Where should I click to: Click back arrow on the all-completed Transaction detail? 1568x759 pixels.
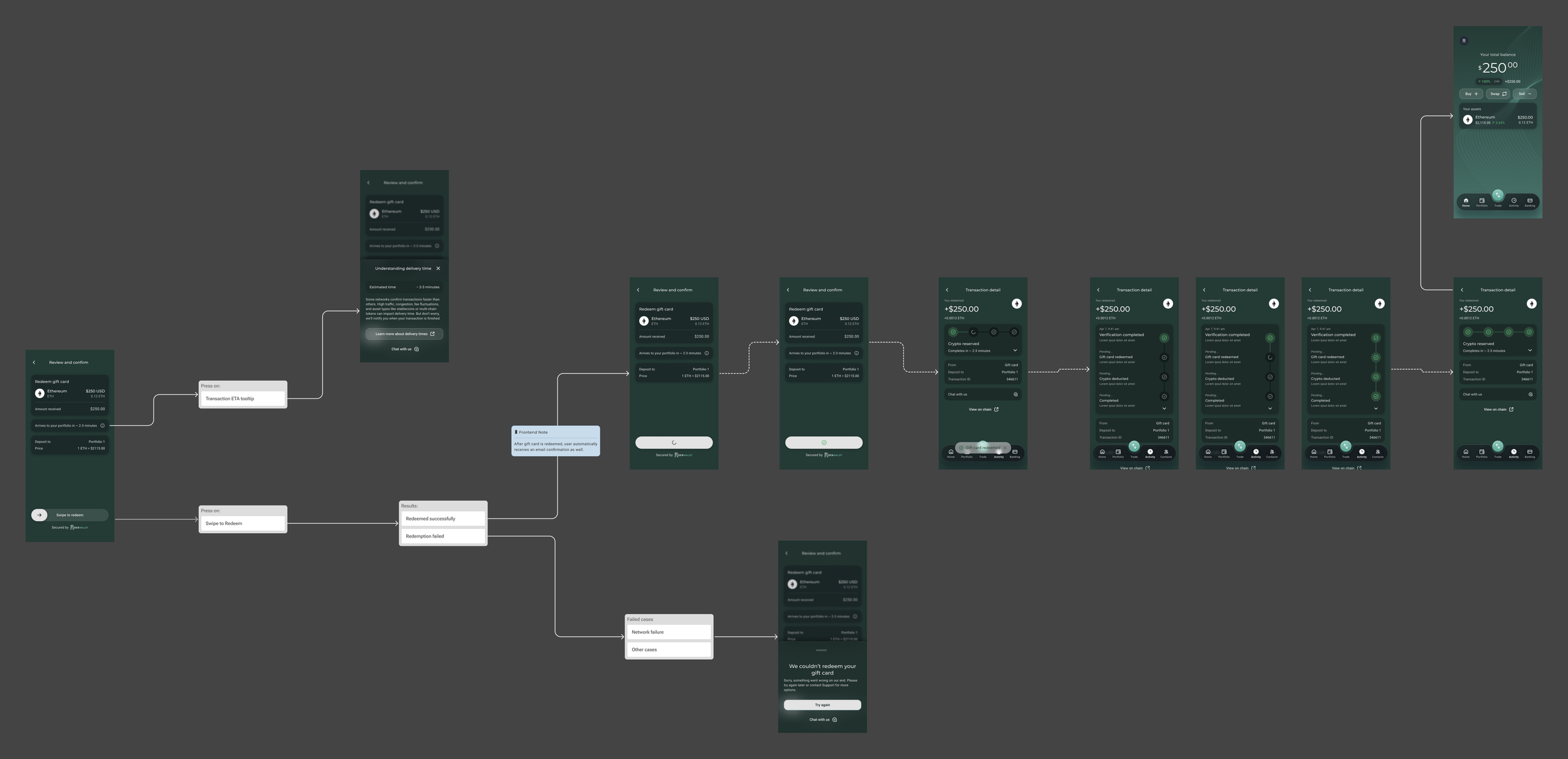tap(1462, 290)
